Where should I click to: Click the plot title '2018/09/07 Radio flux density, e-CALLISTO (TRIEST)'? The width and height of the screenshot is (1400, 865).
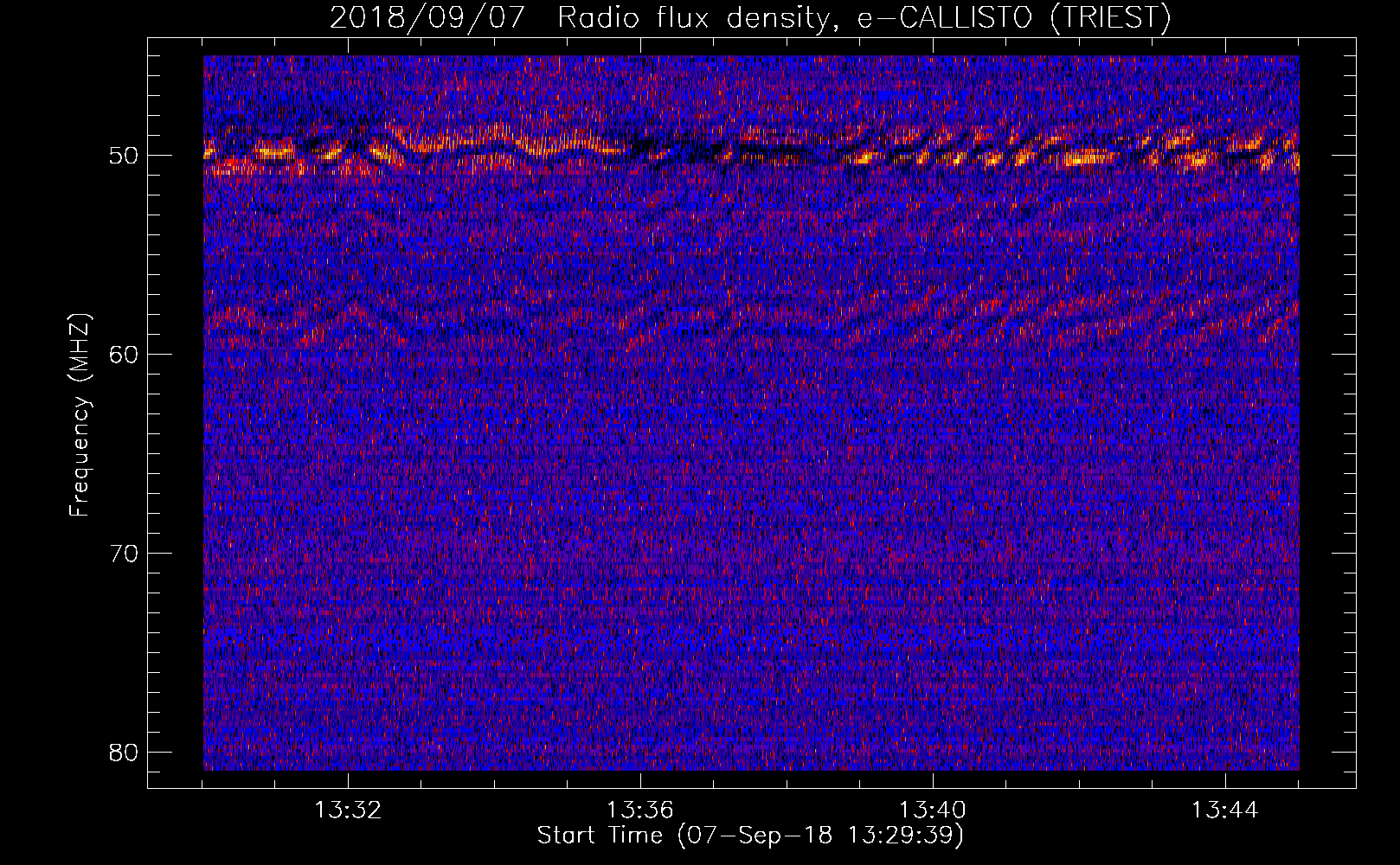[750, 18]
